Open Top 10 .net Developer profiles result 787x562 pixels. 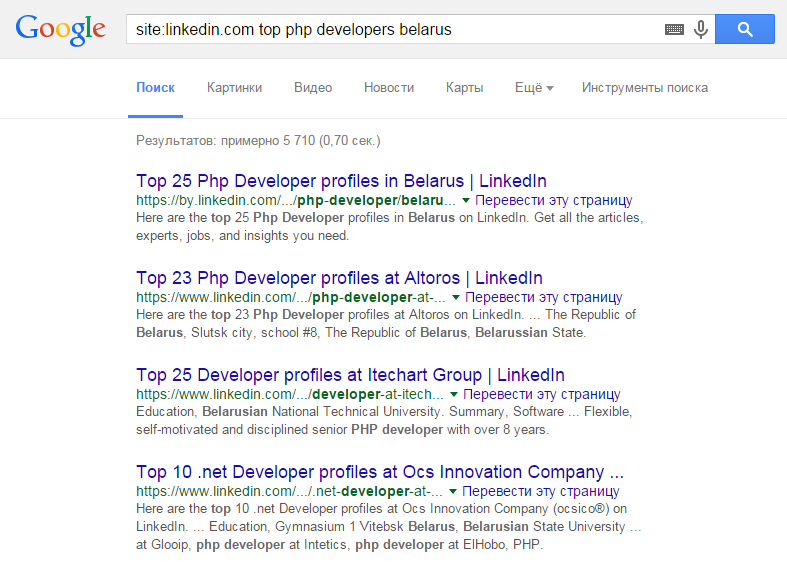380,472
